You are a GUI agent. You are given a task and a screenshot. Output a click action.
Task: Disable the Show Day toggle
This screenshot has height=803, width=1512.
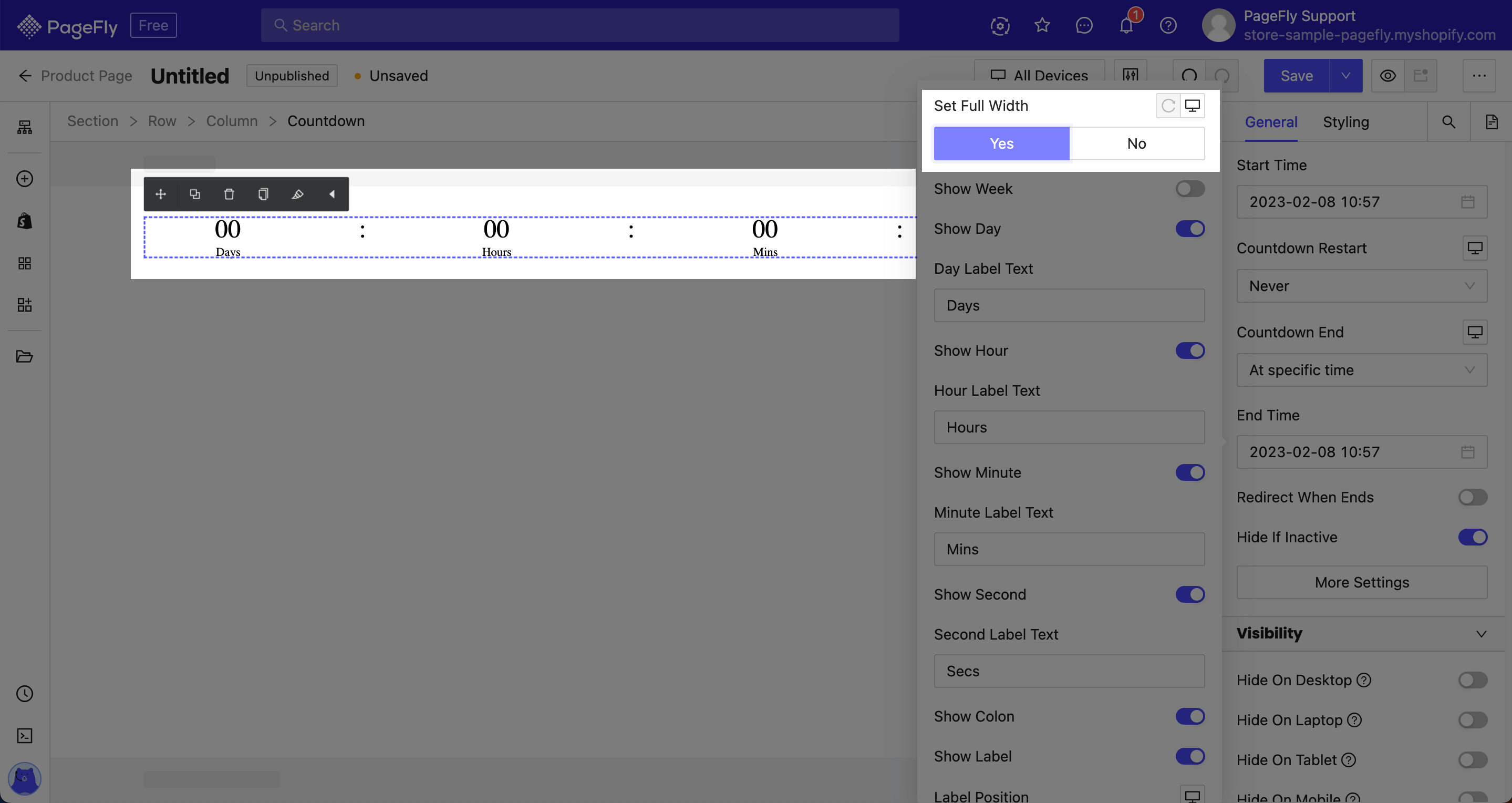click(x=1190, y=229)
